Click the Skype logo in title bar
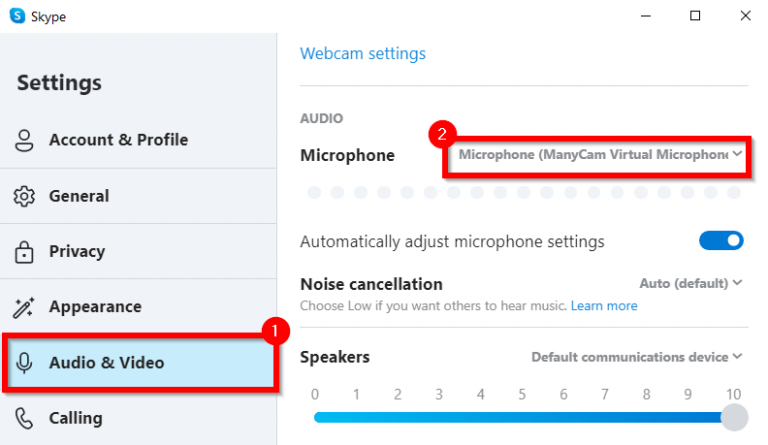The height and width of the screenshot is (445, 768). [17, 16]
